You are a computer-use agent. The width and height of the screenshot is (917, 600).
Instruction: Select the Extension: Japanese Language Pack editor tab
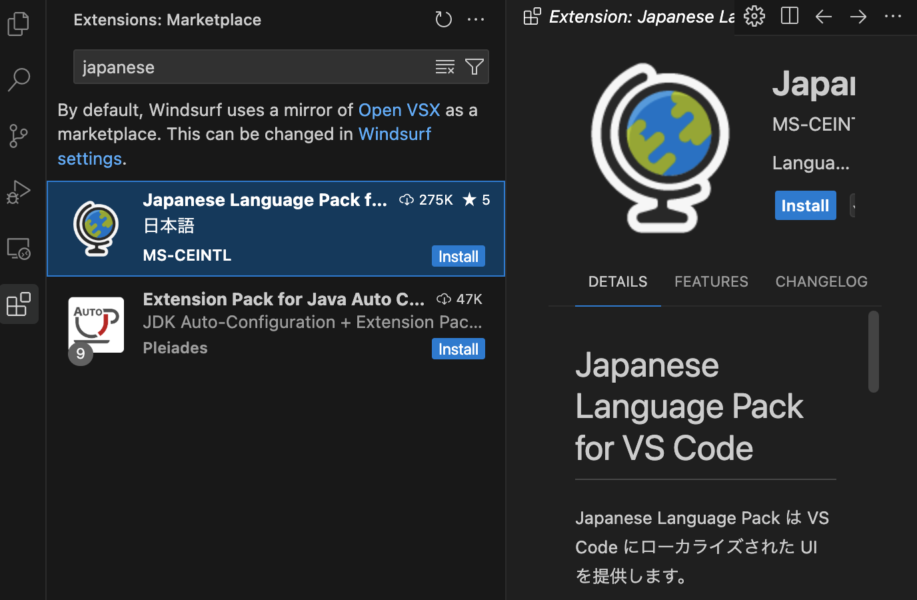(629, 17)
